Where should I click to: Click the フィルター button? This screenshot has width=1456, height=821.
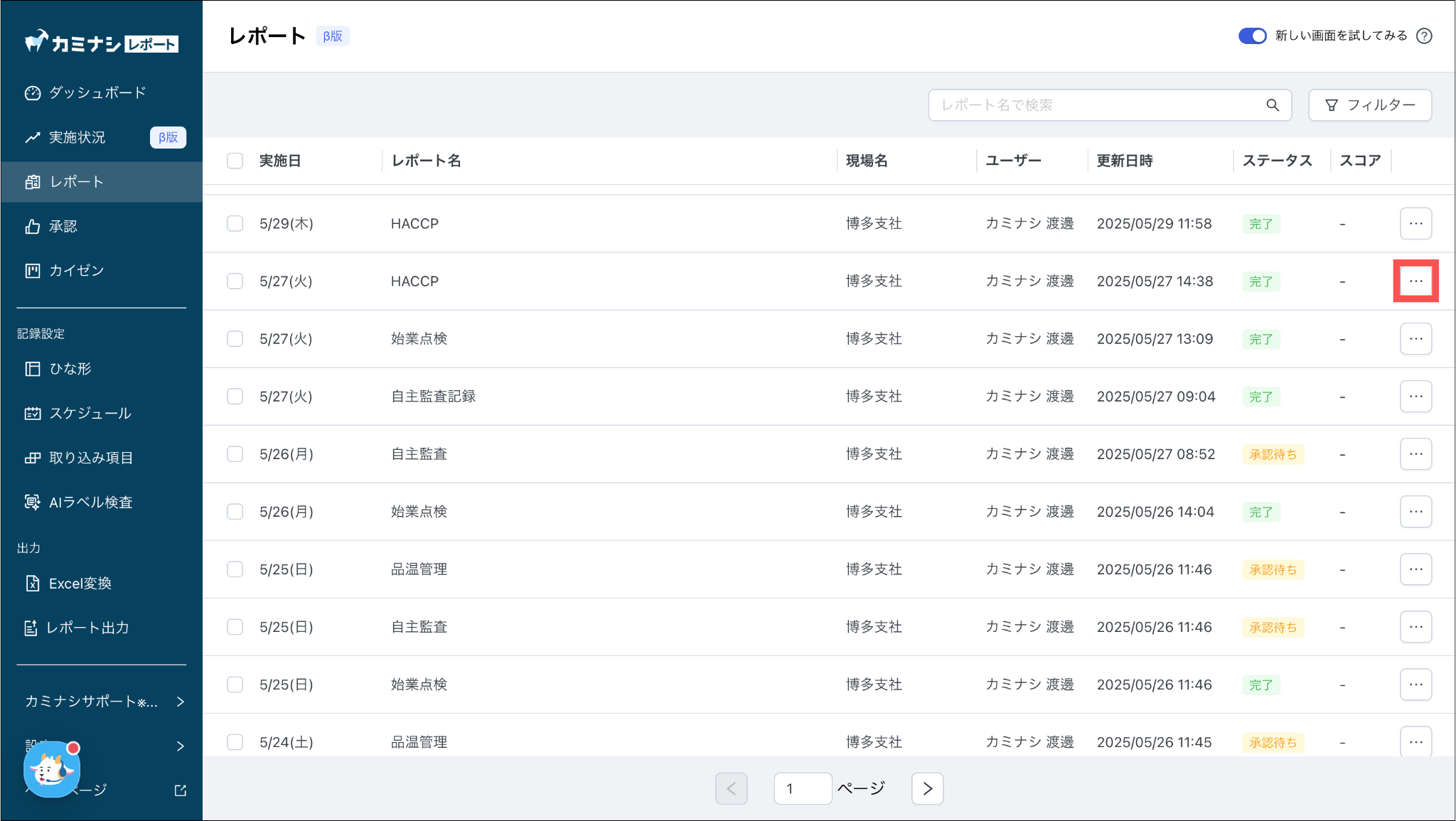pyautogui.click(x=1370, y=105)
